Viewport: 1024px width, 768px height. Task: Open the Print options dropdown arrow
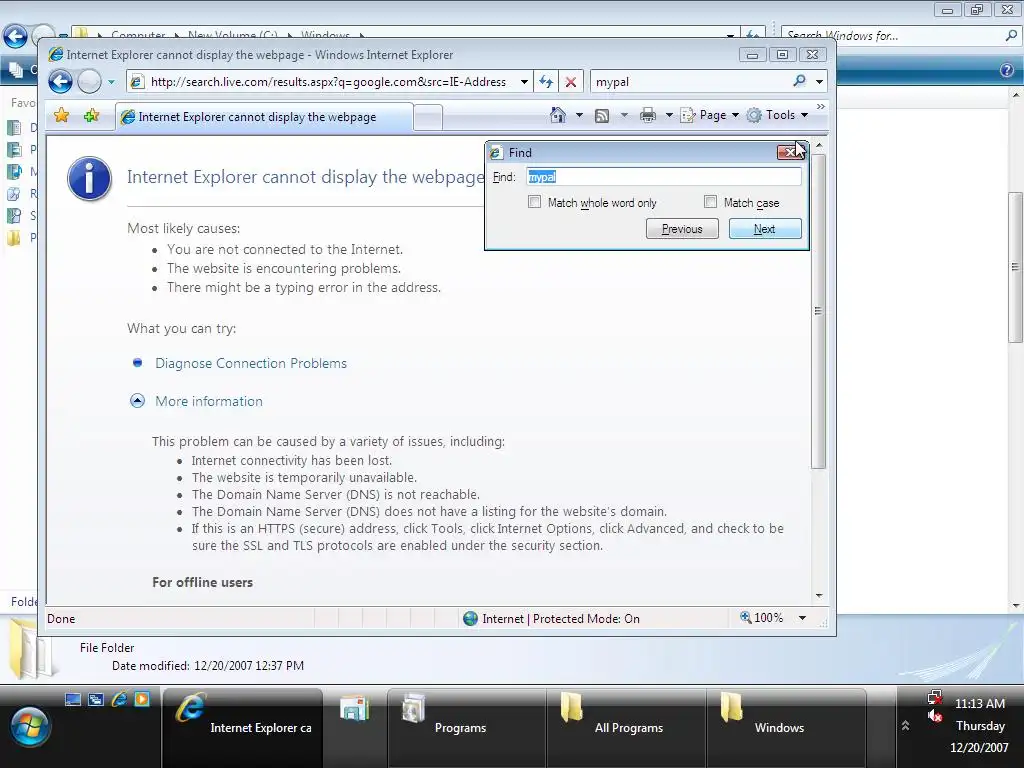tap(669, 116)
